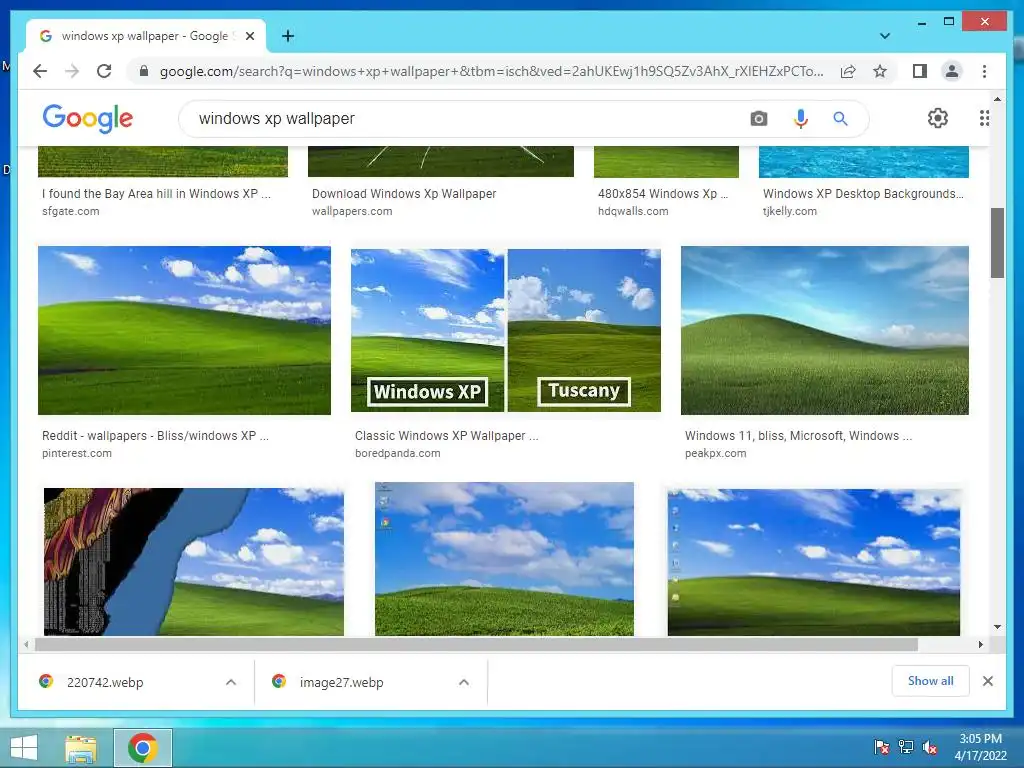Reload the current page
The image size is (1024, 768).
click(x=104, y=71)
